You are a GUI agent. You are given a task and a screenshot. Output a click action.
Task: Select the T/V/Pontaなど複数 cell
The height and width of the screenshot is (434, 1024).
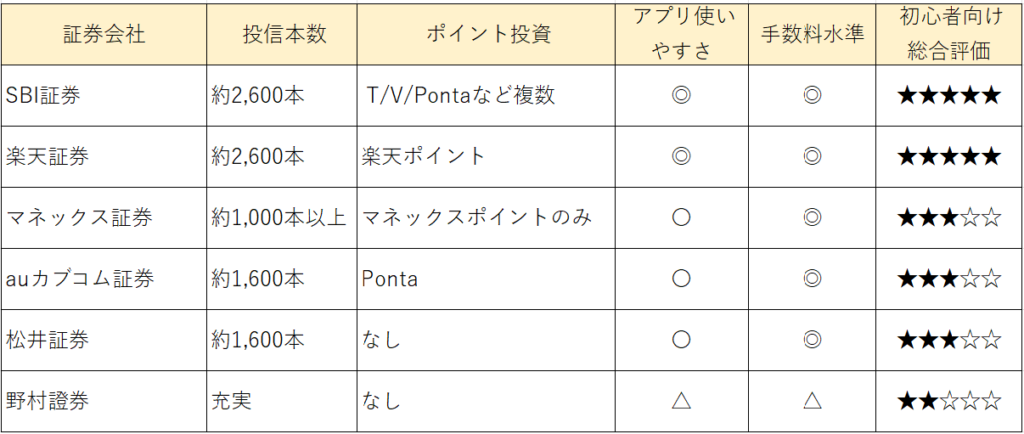pos(461,95)
